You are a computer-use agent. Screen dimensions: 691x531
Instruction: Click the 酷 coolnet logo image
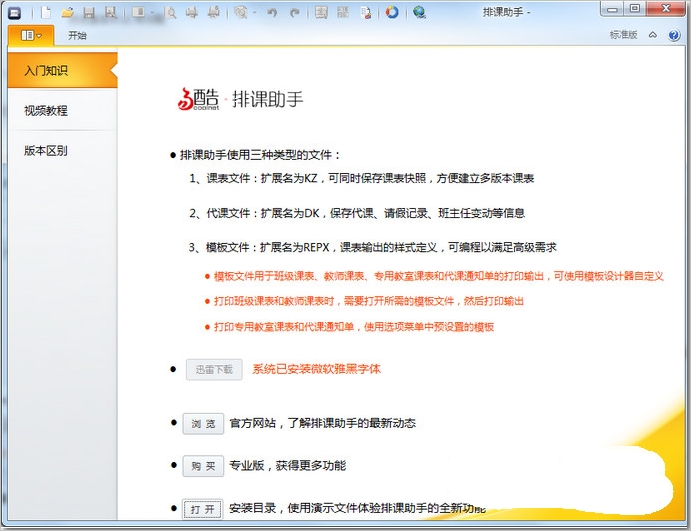click(x=198, y=99)
